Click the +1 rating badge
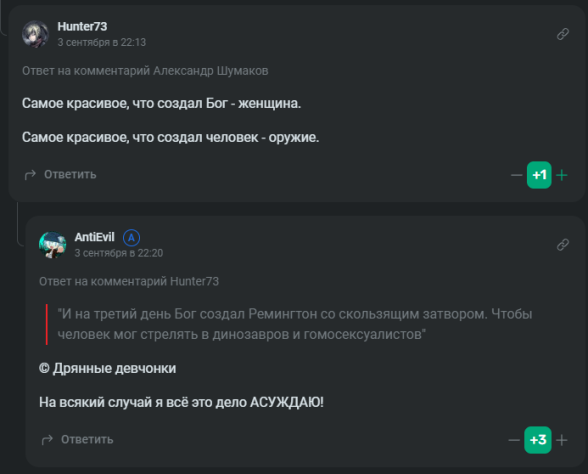 click(x=539, y=175)
